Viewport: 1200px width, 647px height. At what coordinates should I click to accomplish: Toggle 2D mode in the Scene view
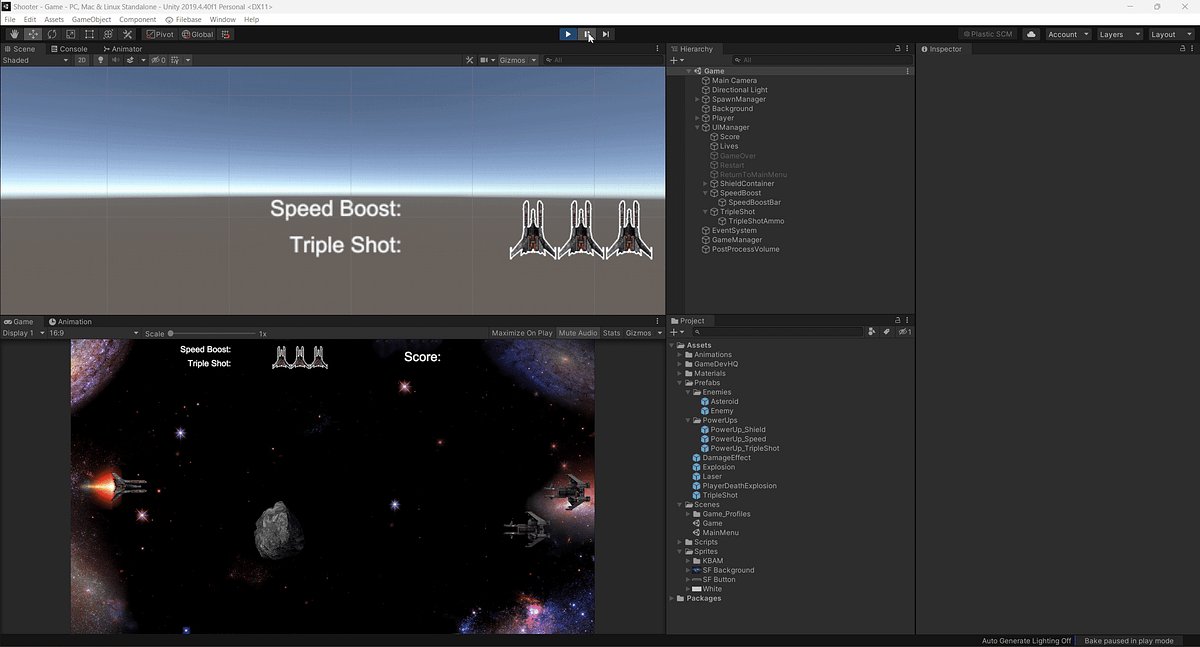(81, 59)
